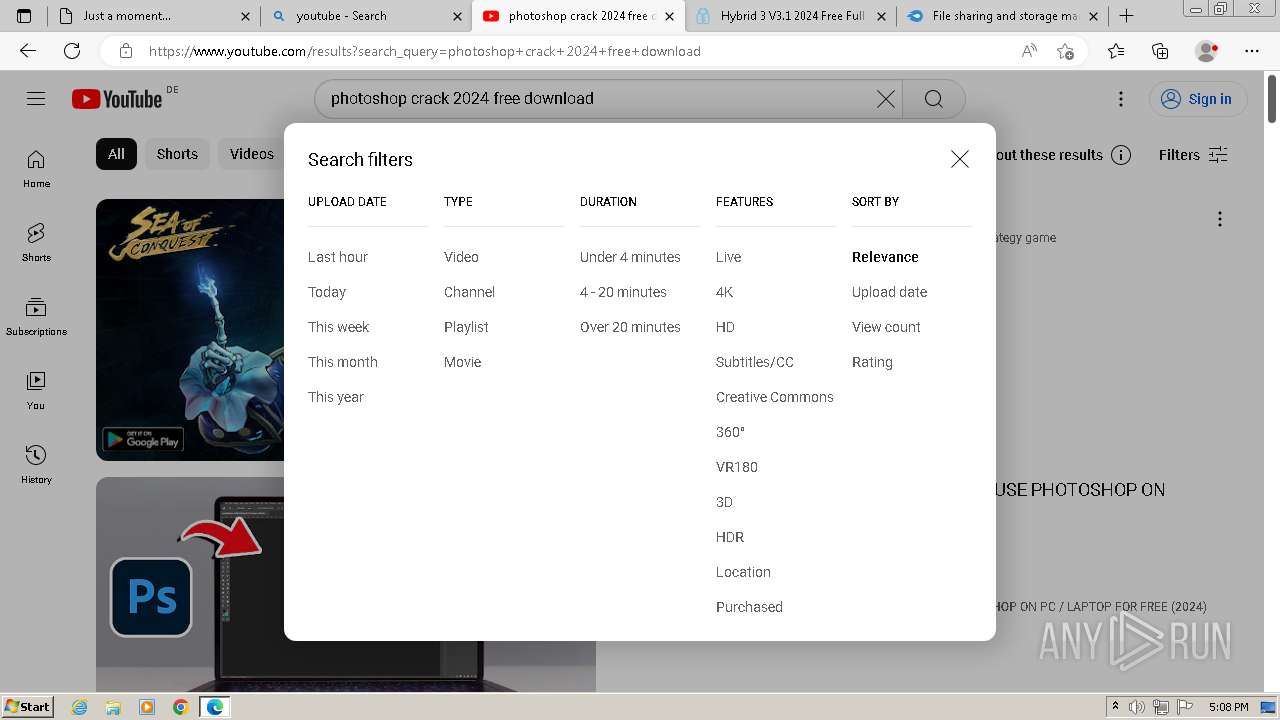Select 4 - 20 minutes duration
1280x720 pixels.
click(623, 292)
